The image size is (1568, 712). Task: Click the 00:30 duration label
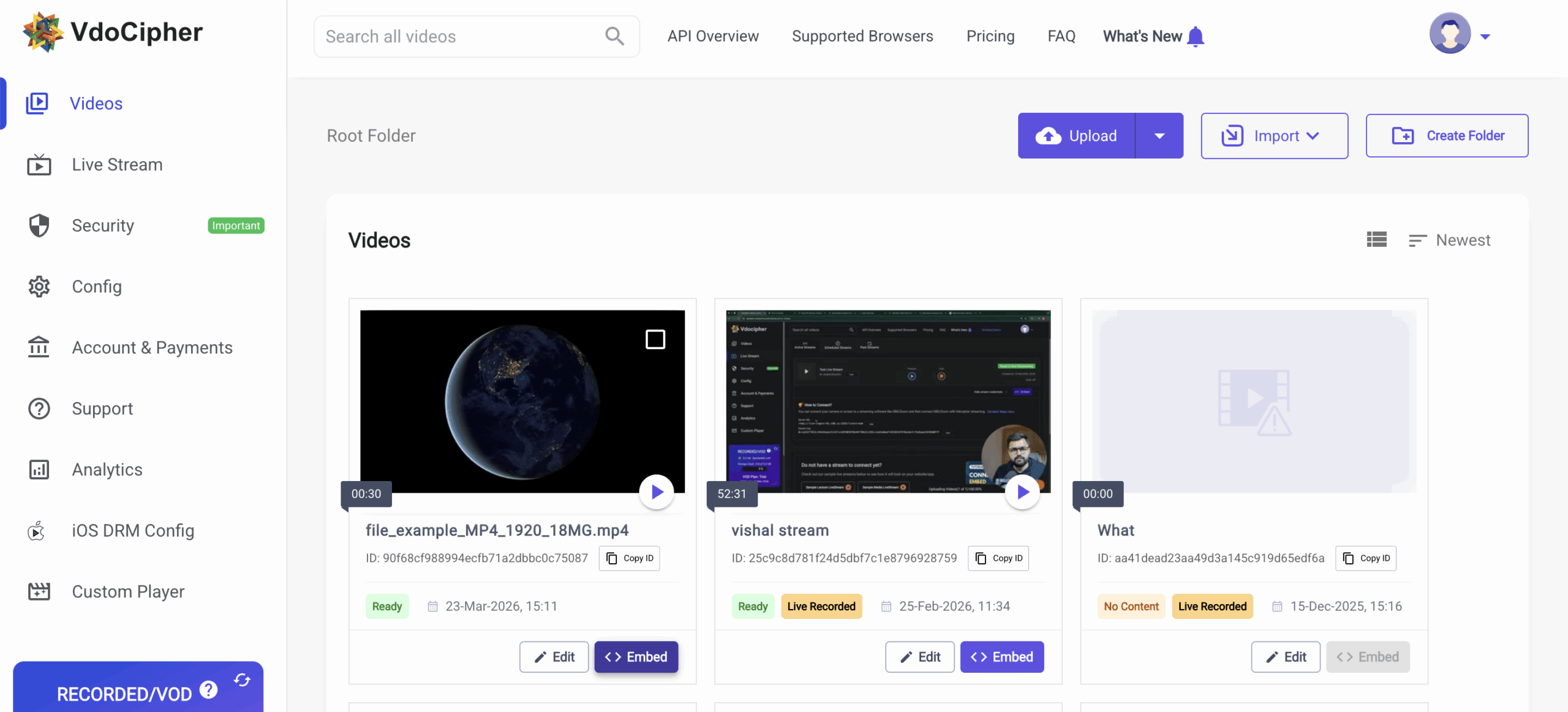click(366, 494)
